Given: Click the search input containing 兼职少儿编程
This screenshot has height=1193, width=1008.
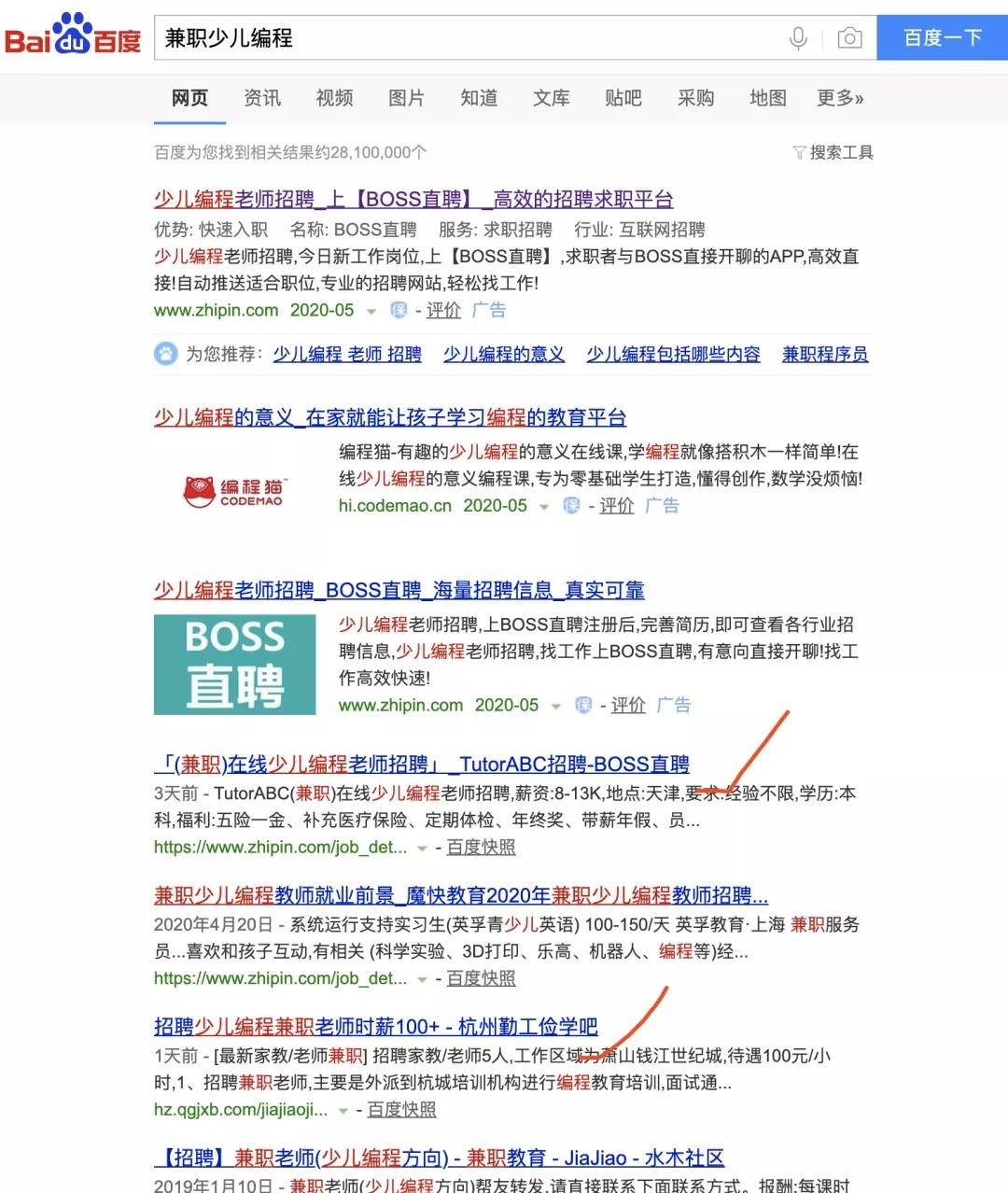Looking at the screenshot, I should coord(467,38).
